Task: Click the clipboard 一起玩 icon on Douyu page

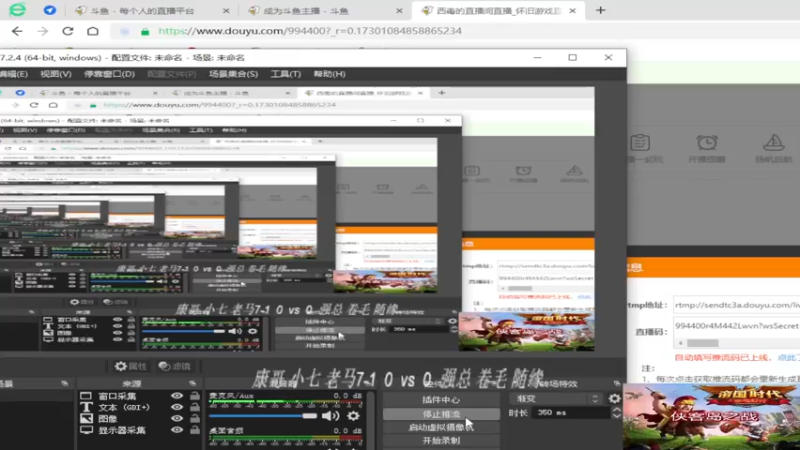Action: click(x=640, y=143)
